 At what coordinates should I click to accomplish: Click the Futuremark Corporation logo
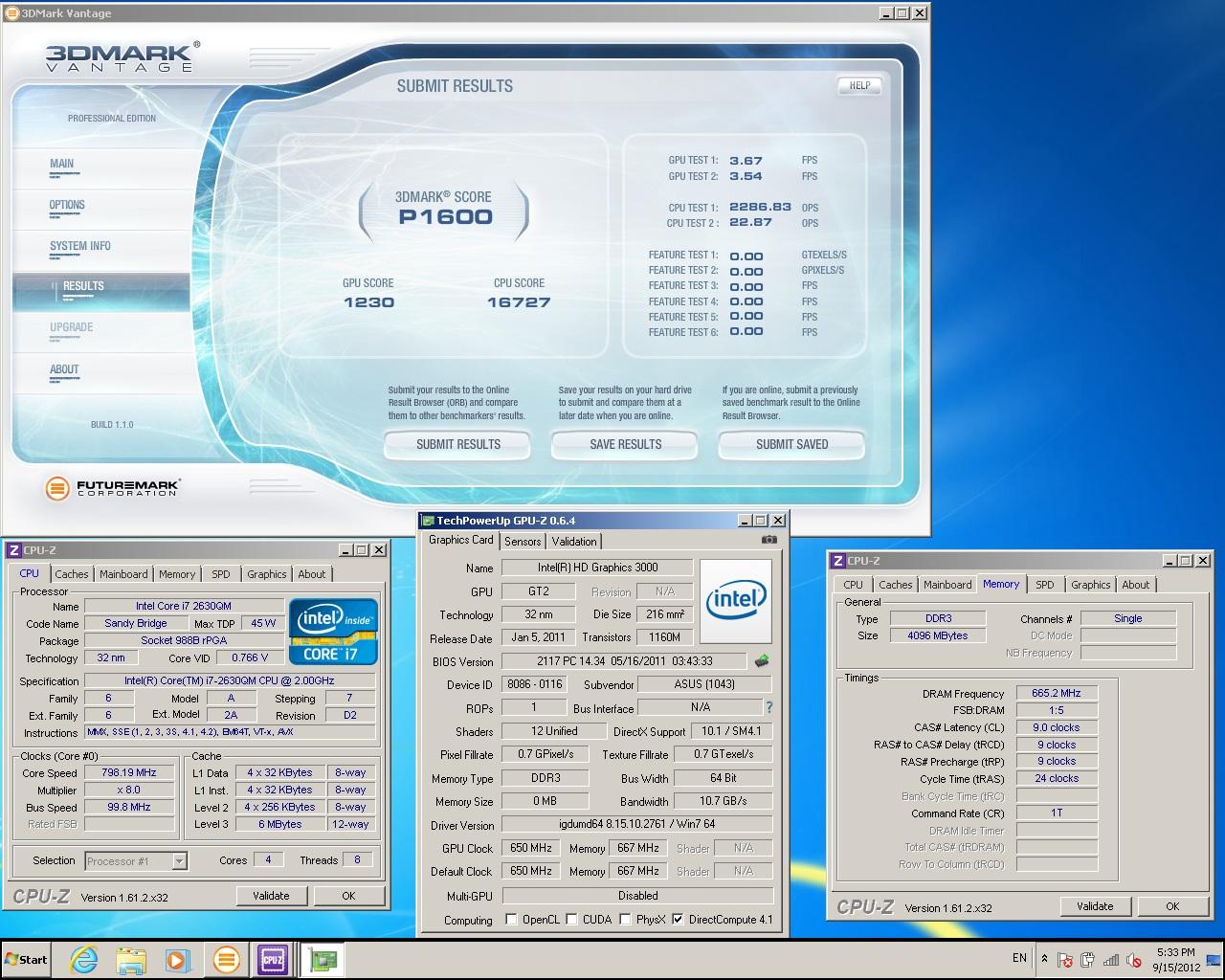(112, 488)
